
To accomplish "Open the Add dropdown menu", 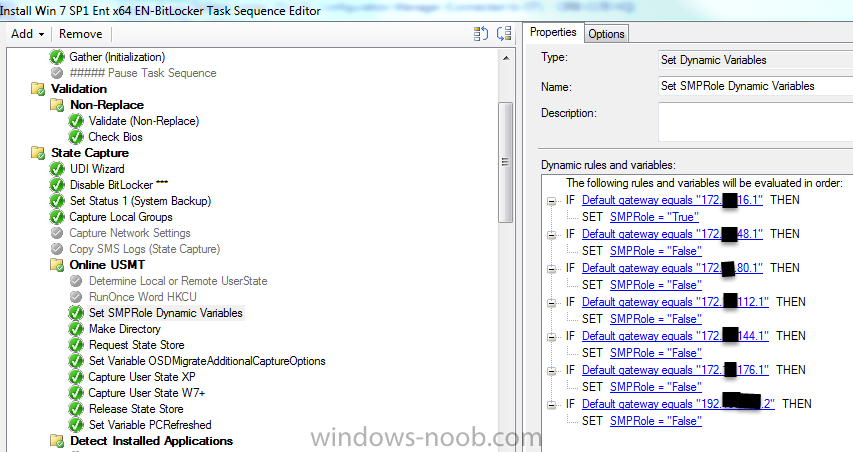I will point(27,34).
